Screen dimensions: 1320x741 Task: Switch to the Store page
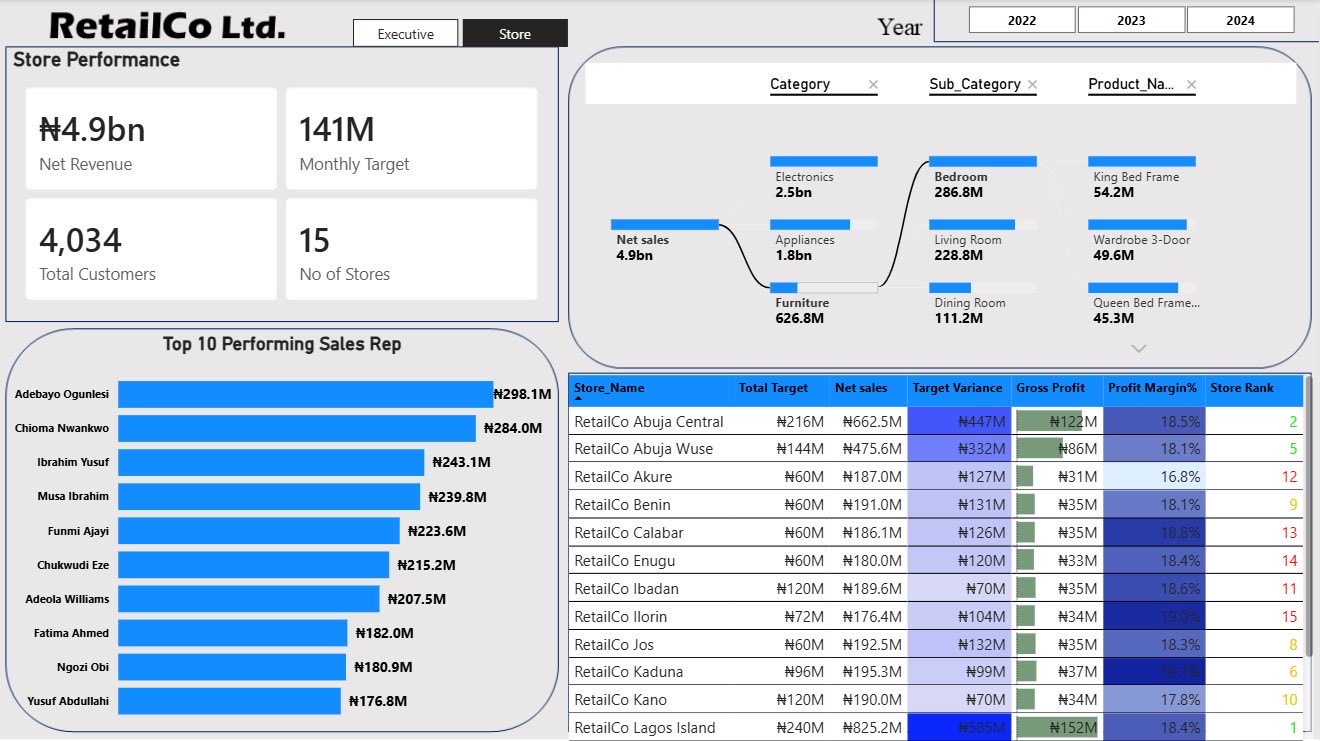(515, 34)
